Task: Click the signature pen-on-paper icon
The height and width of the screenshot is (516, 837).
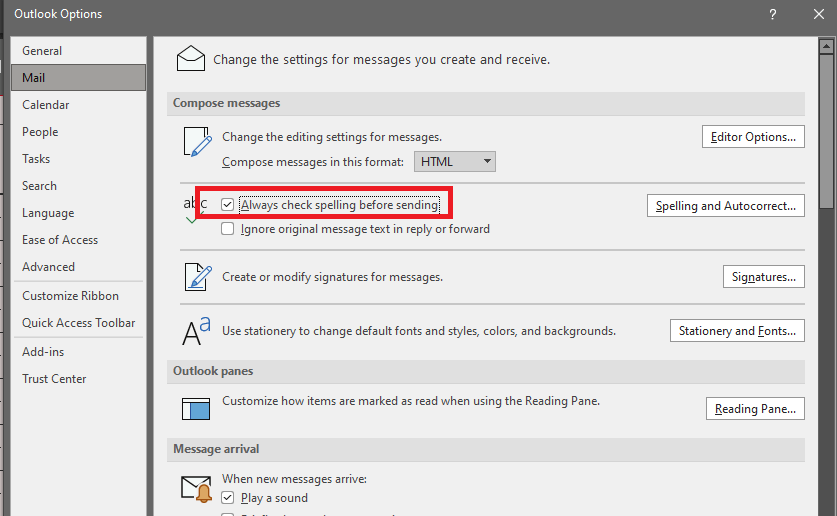Action: click(x=198, y=276)
